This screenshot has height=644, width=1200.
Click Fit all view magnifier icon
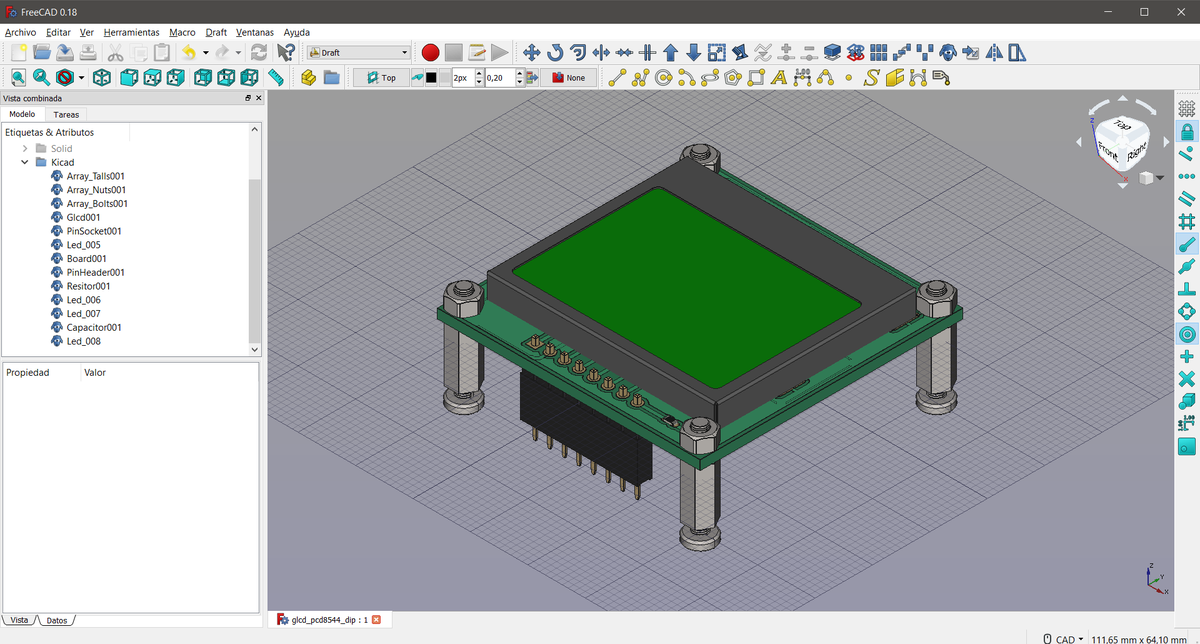(18, 77)
